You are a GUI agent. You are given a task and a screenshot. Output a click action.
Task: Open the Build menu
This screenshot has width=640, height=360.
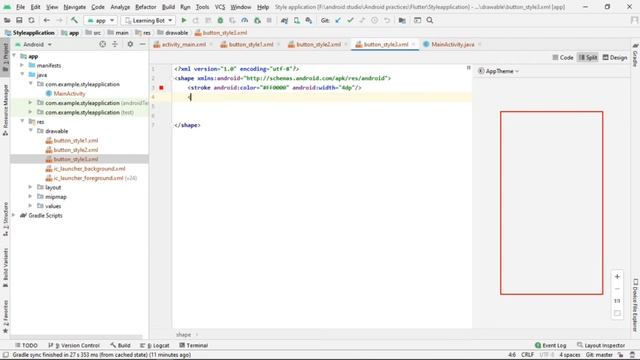click(x=168, y=7)
